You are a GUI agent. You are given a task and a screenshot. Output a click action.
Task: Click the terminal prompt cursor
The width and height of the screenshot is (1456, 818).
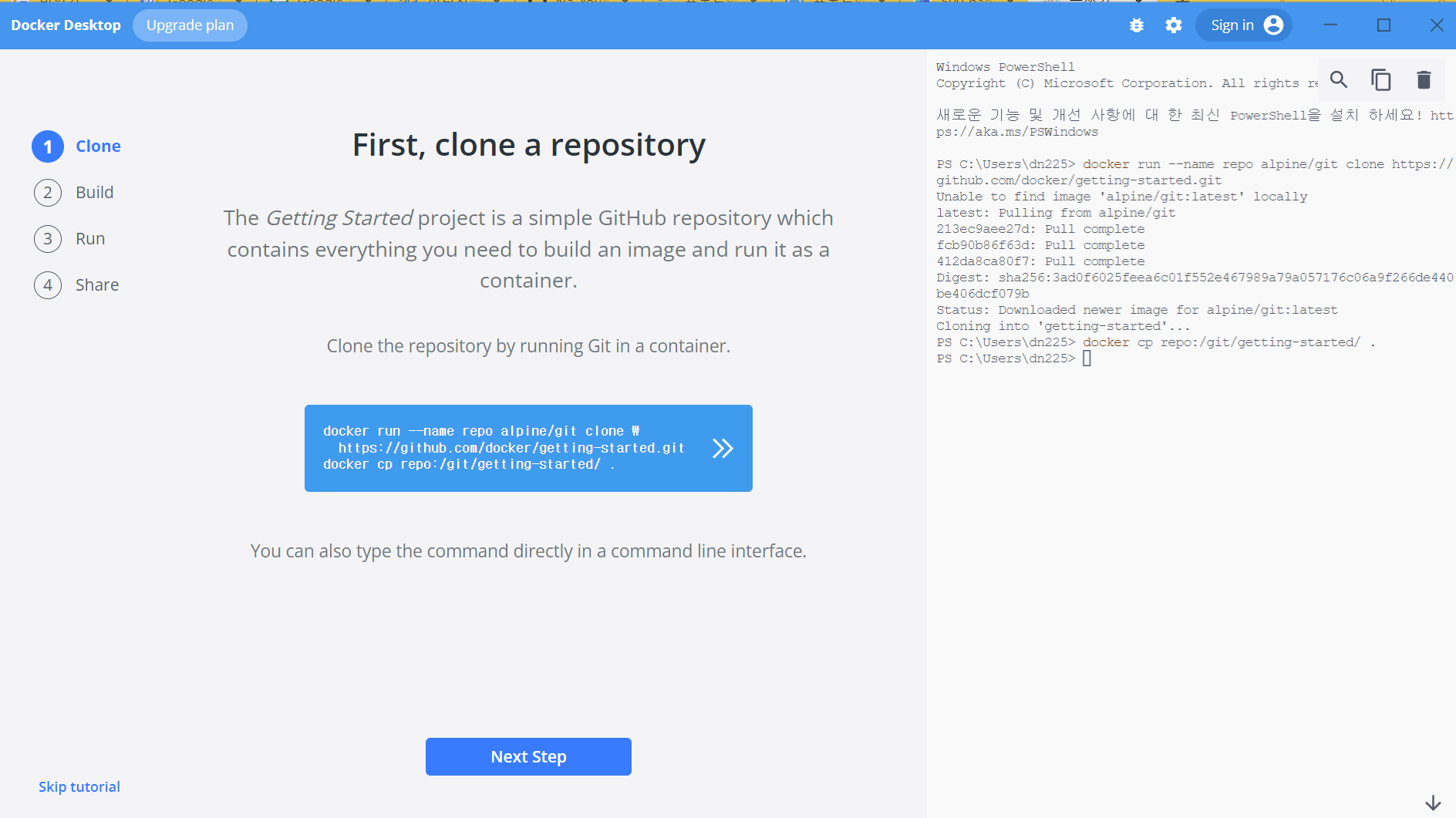[1087, 359]
